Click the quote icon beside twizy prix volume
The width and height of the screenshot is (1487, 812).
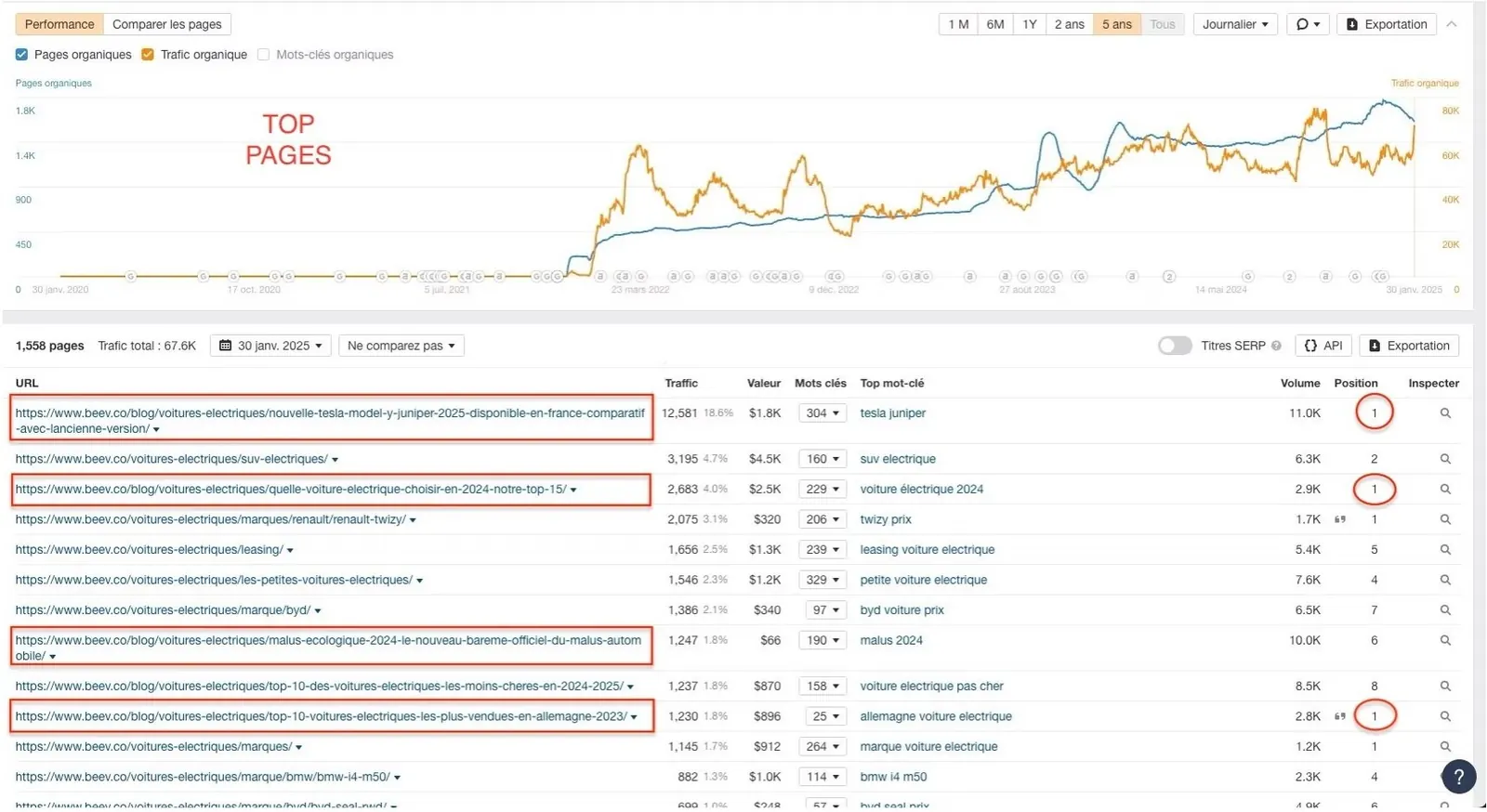pos(1340,519)
